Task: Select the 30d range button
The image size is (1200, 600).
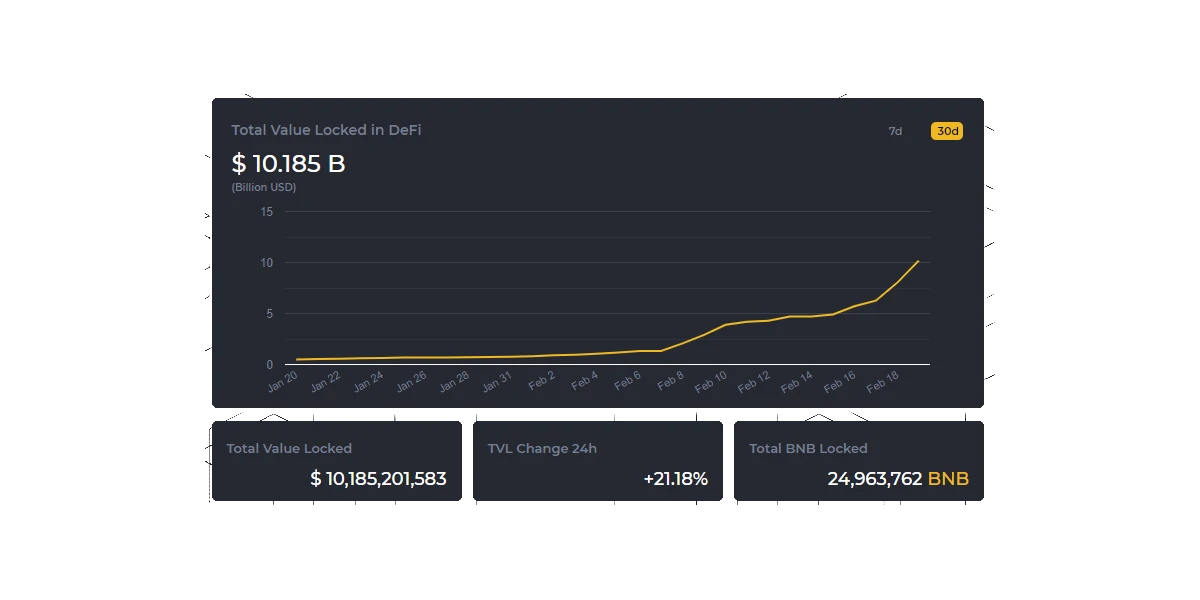Action: tap(947, 131)
